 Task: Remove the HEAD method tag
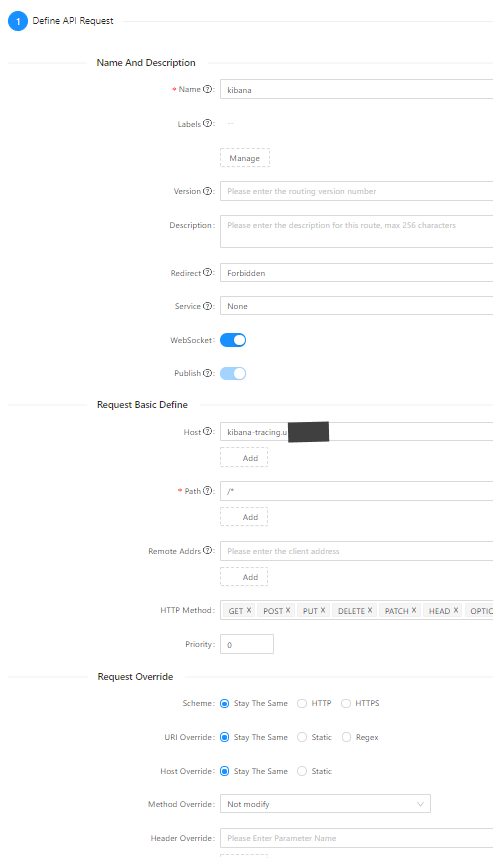455,610
